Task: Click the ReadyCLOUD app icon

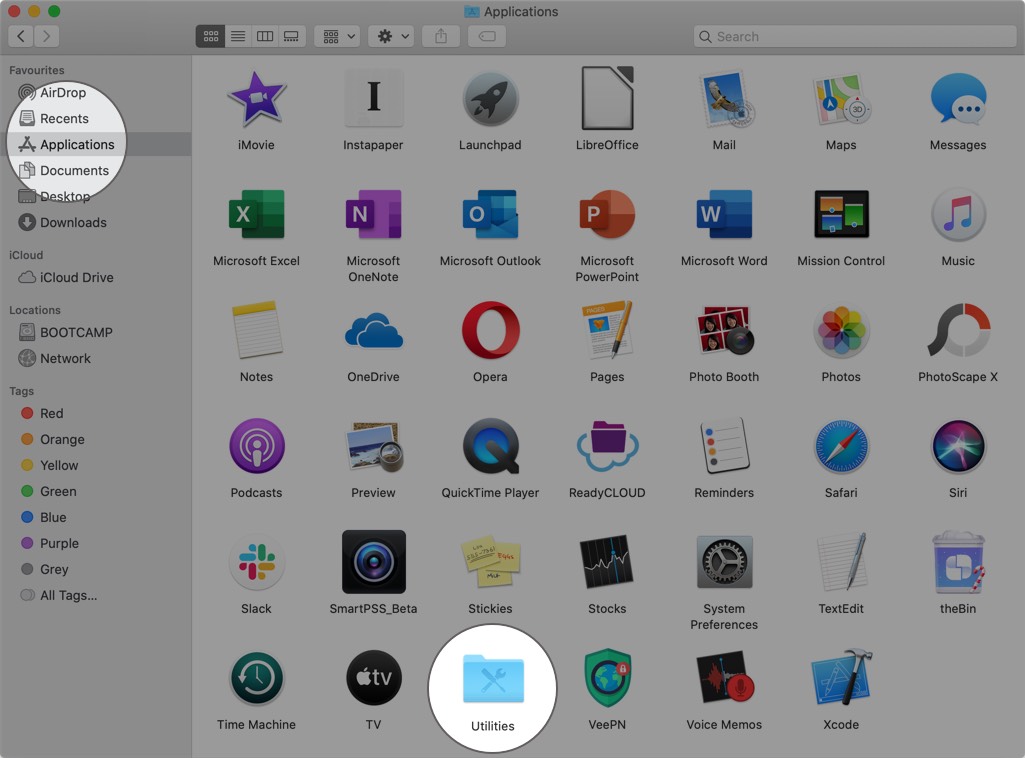Action: [607, 446]
